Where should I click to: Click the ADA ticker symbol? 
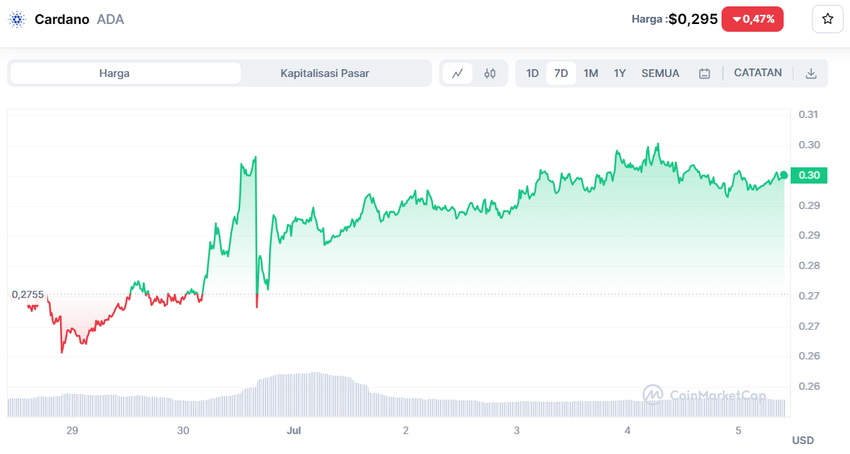(x=111, y=20)
